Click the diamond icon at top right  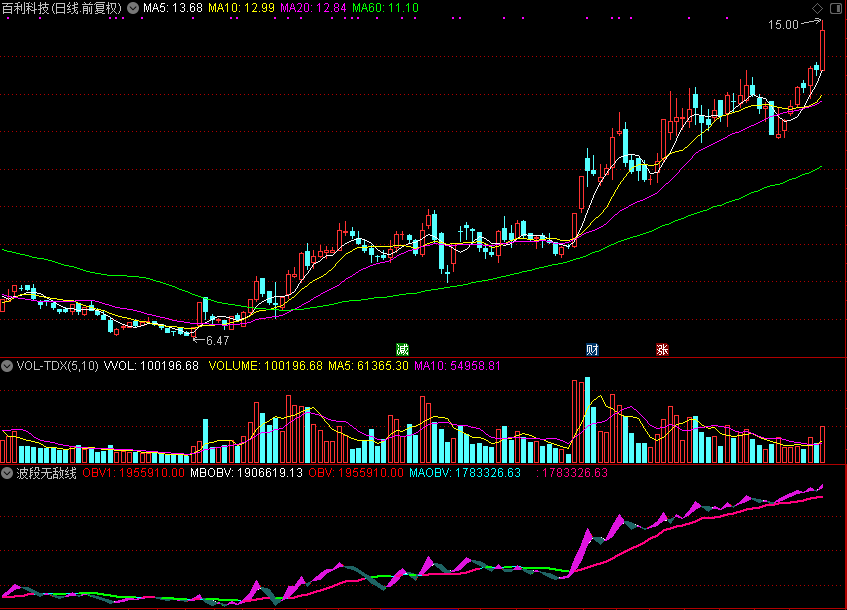tap(817, 8)
